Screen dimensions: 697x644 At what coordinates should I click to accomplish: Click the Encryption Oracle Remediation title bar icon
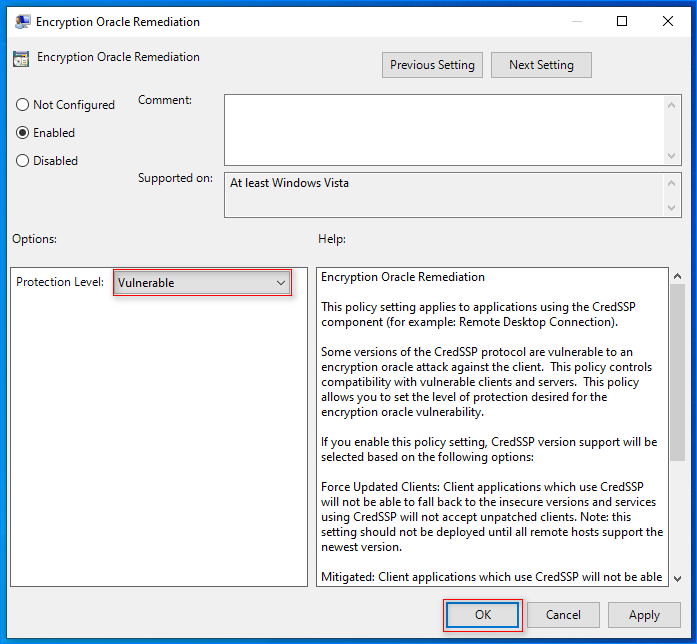click(22, 22)
